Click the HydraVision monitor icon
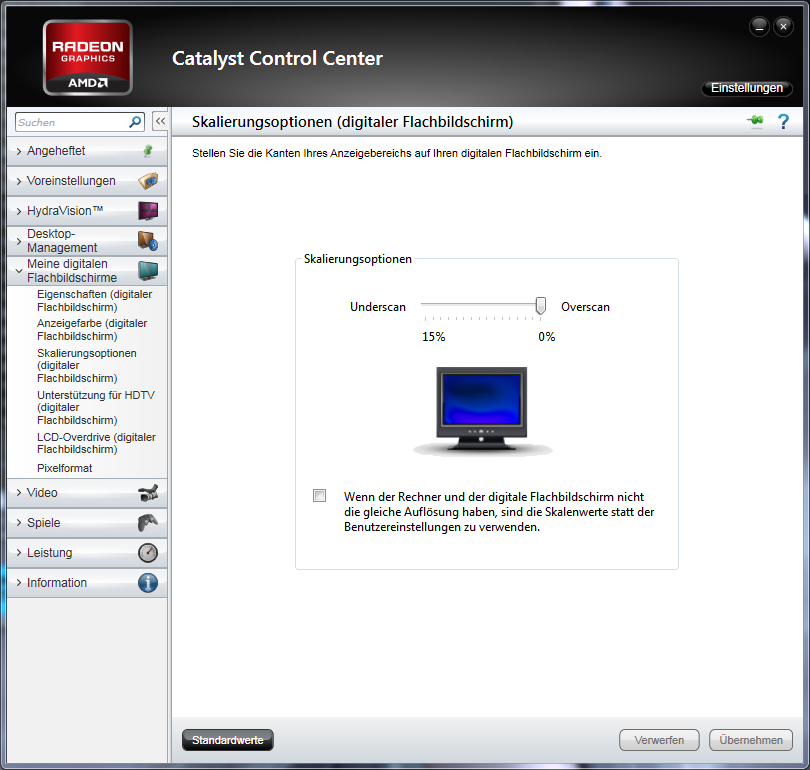This screenshot has width=810, height=770. click(x=148, y=211)
